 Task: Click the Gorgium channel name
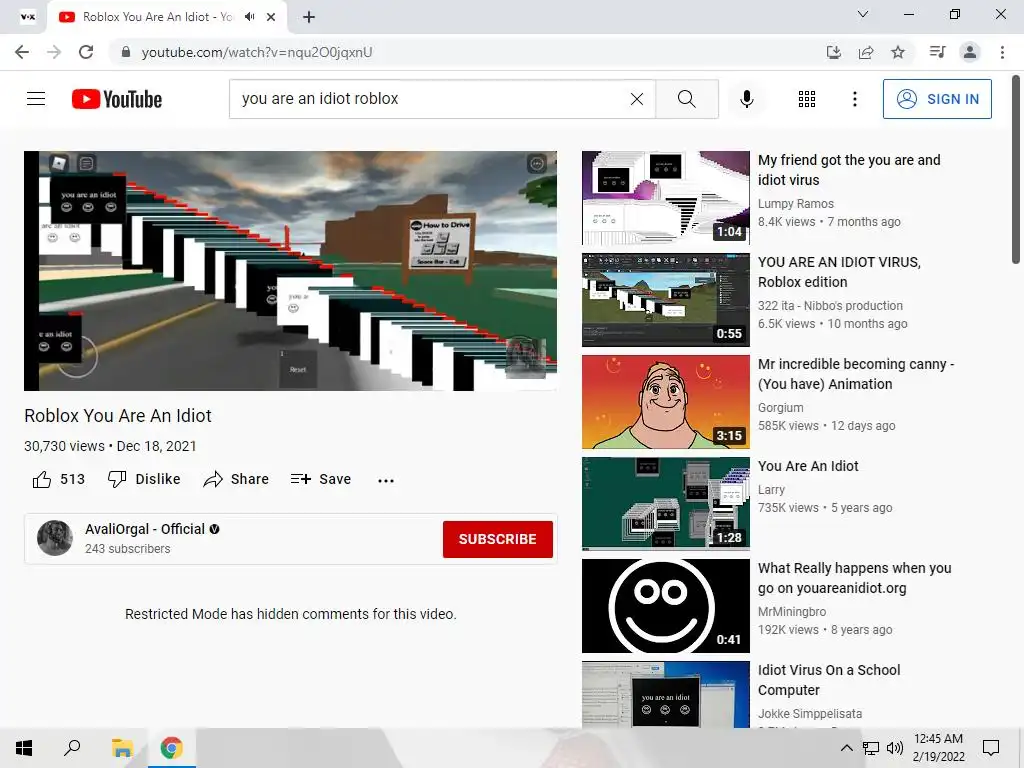(780, 408)
